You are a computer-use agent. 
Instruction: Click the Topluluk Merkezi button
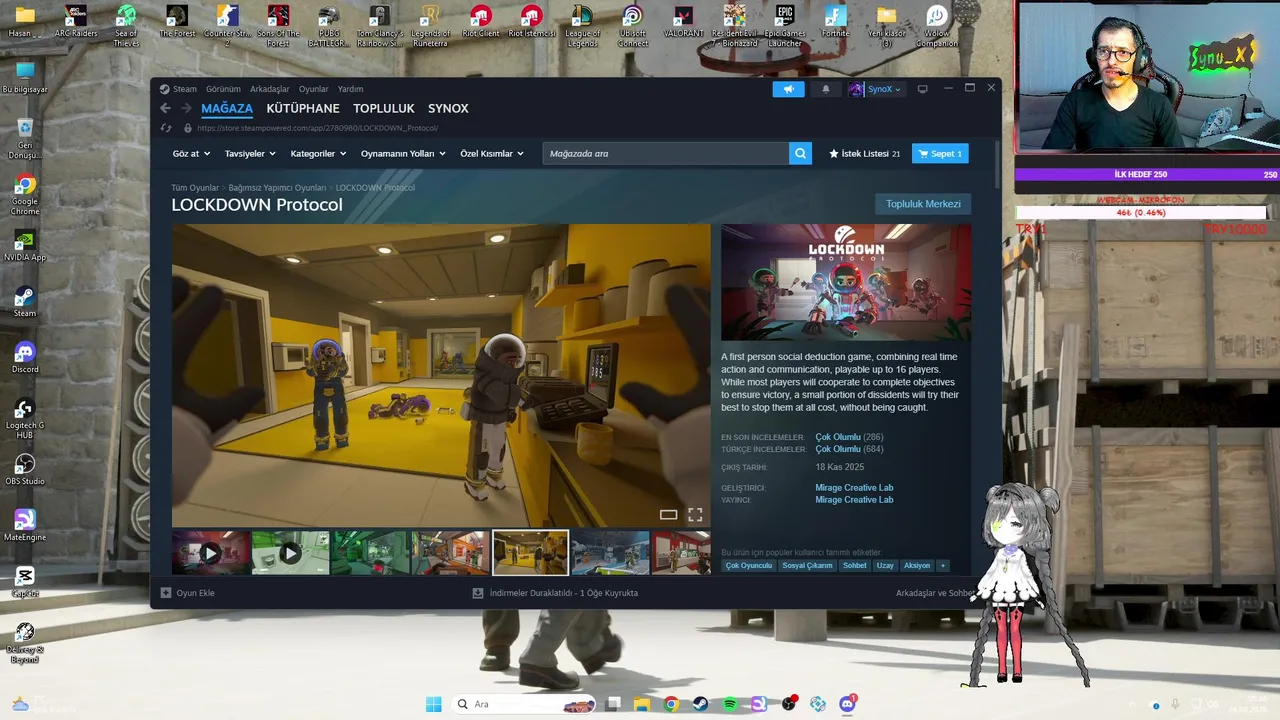(x=923, y=204)
